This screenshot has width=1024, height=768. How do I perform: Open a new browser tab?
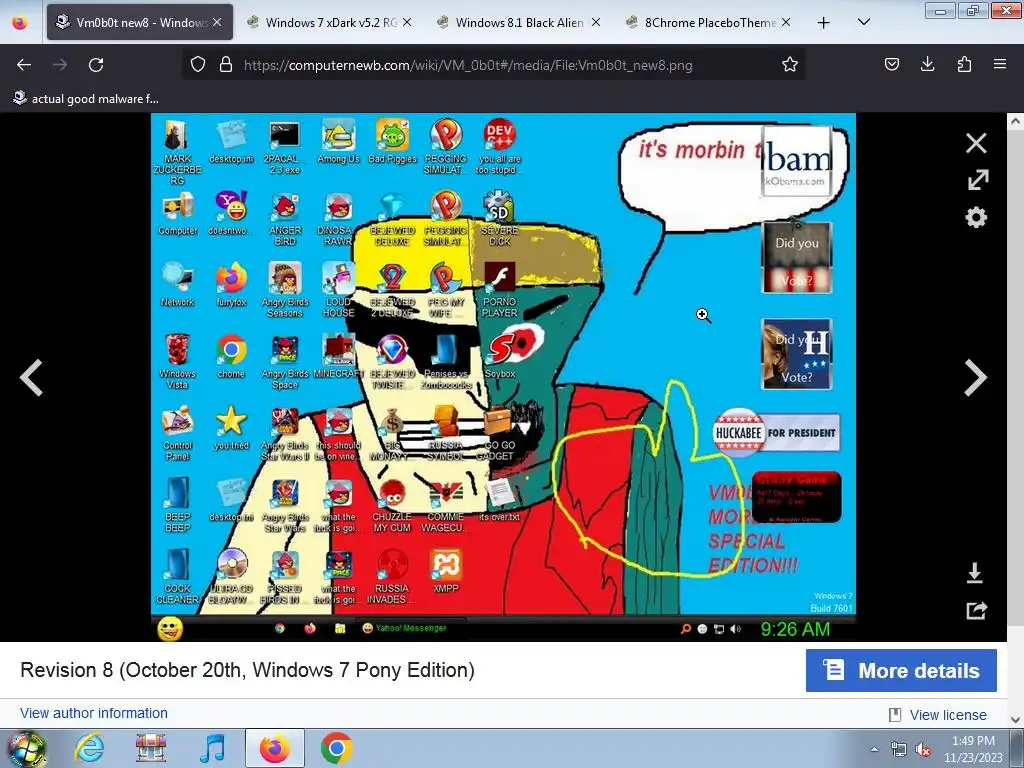coord(824,23)
